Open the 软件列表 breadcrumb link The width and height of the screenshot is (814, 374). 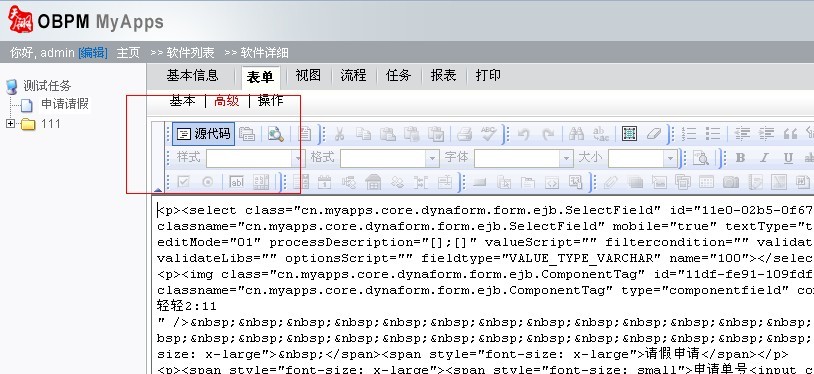(x=190, y=52)
